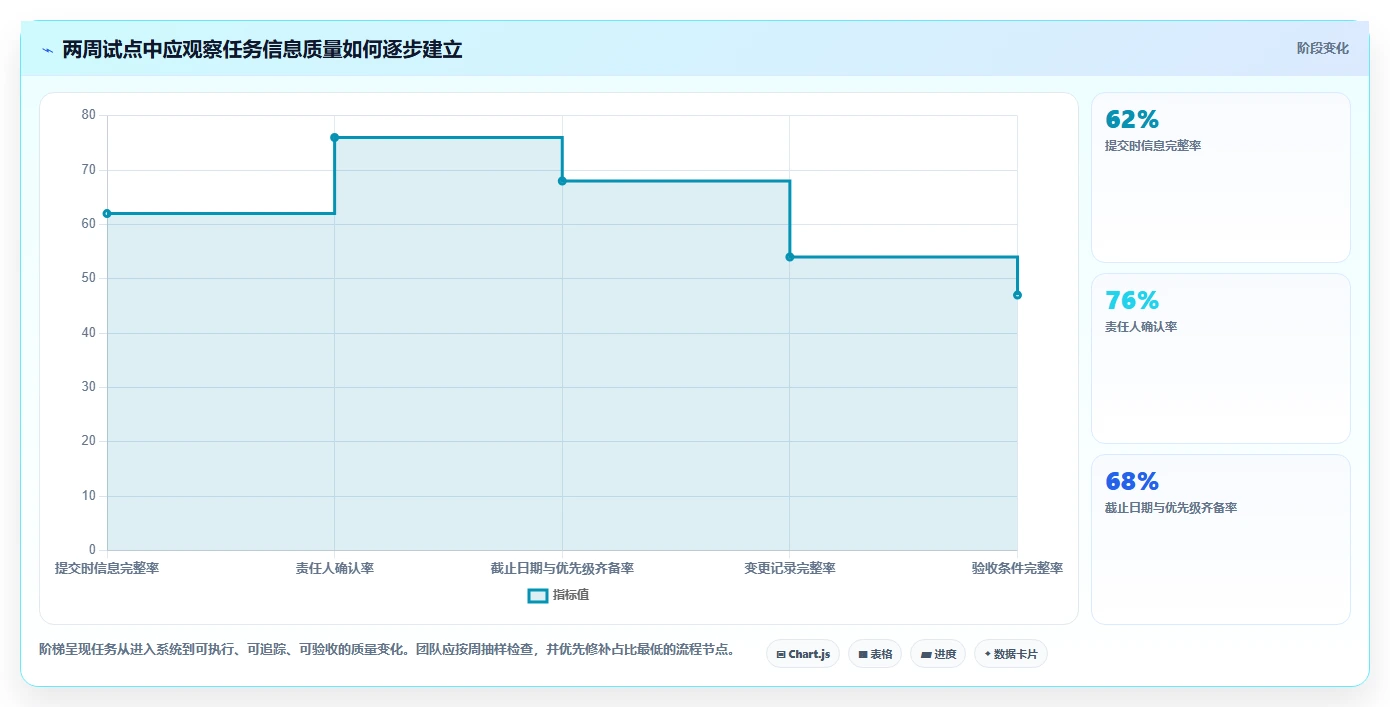
Task: Click the lightning icon beside the title
Action: coord(47,50)
